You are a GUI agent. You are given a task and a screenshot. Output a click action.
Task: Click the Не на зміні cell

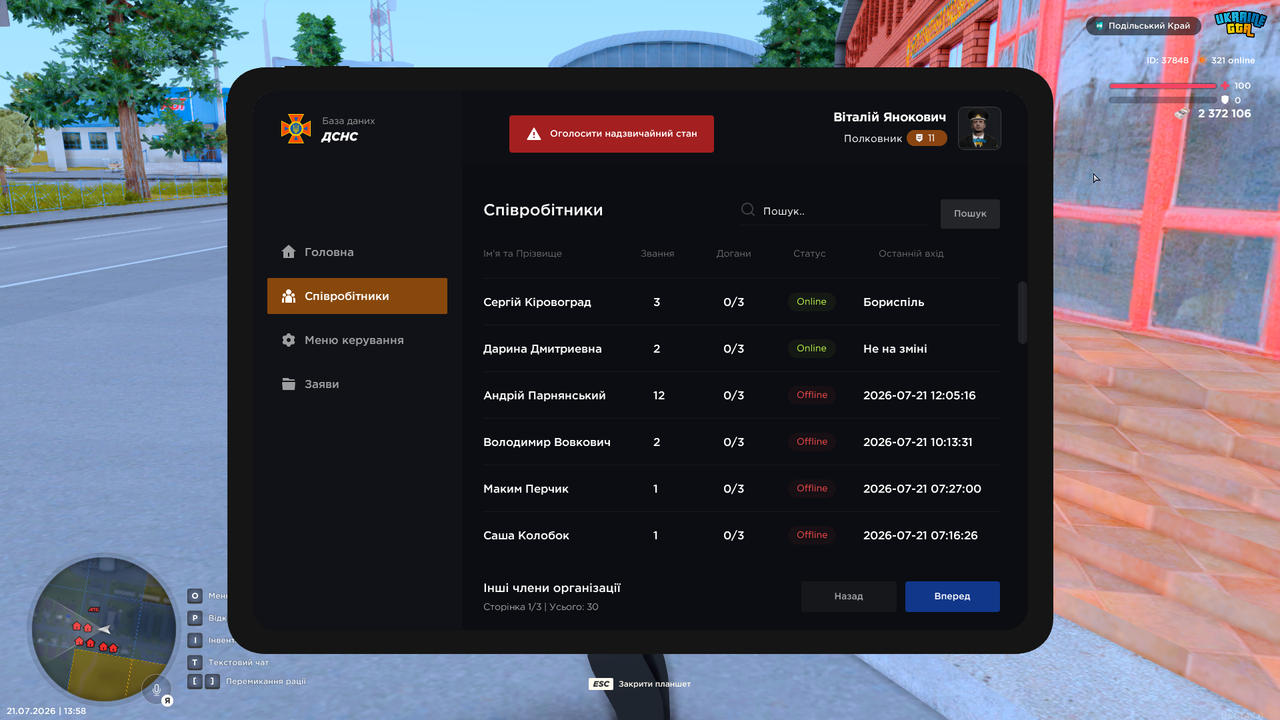(x=895, y=349)
